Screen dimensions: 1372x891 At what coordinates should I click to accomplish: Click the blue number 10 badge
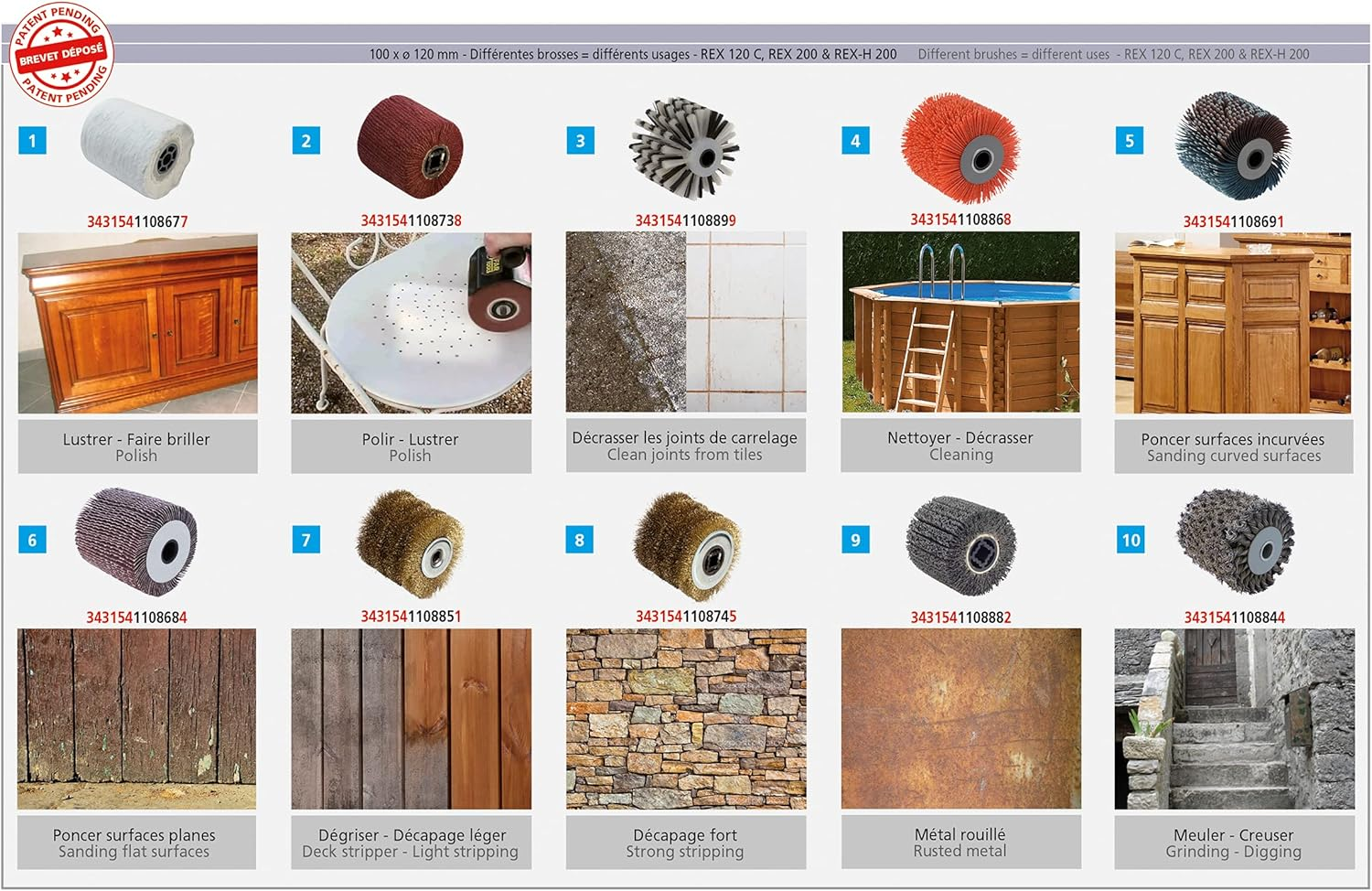[1131, 540]
